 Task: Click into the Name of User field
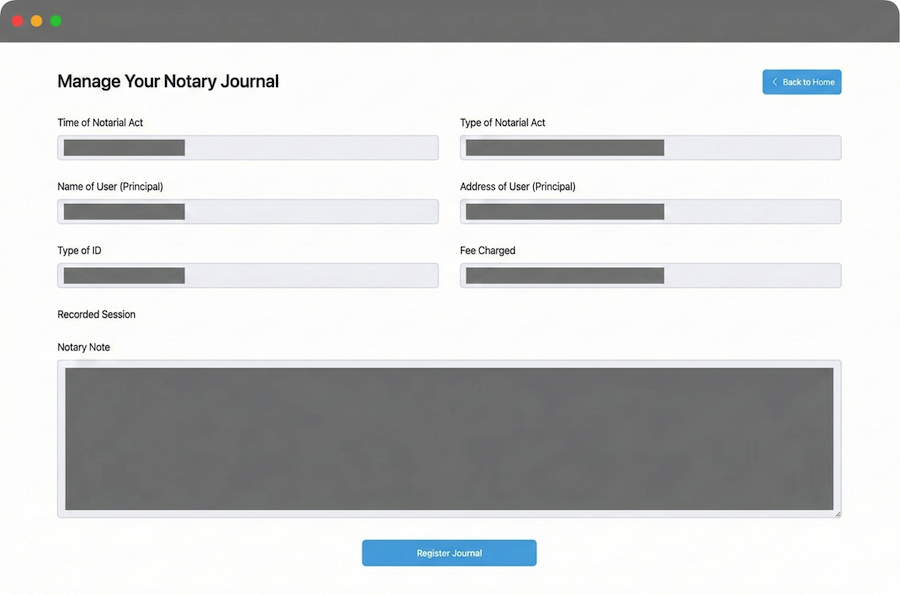coord(247,212)
